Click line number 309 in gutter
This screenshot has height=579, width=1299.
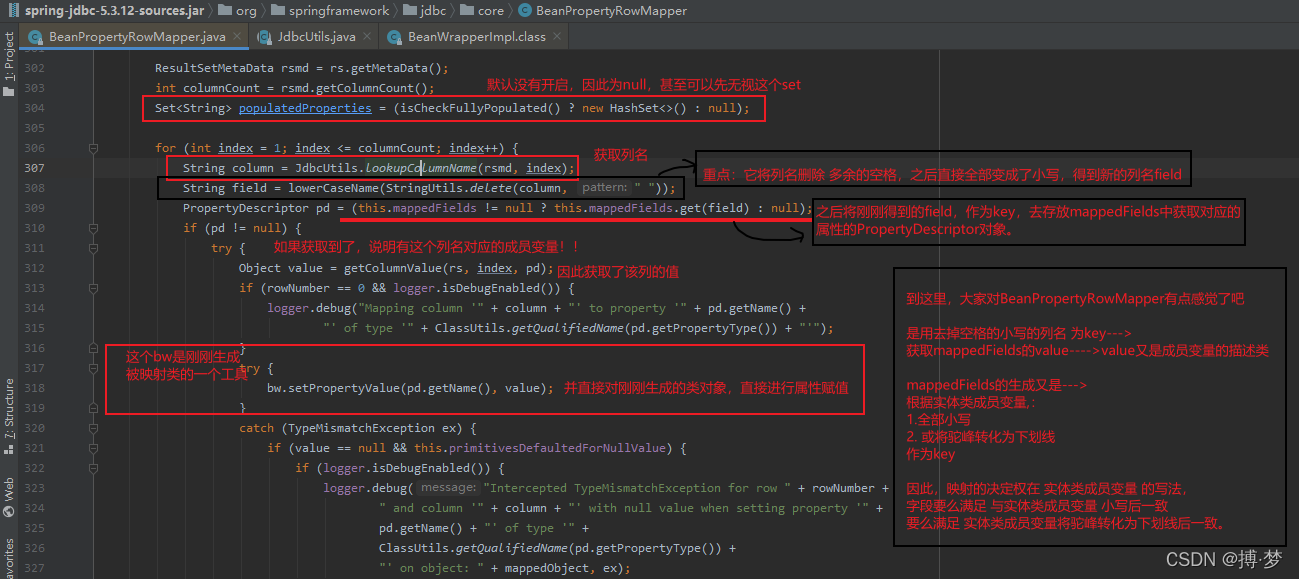34,208
